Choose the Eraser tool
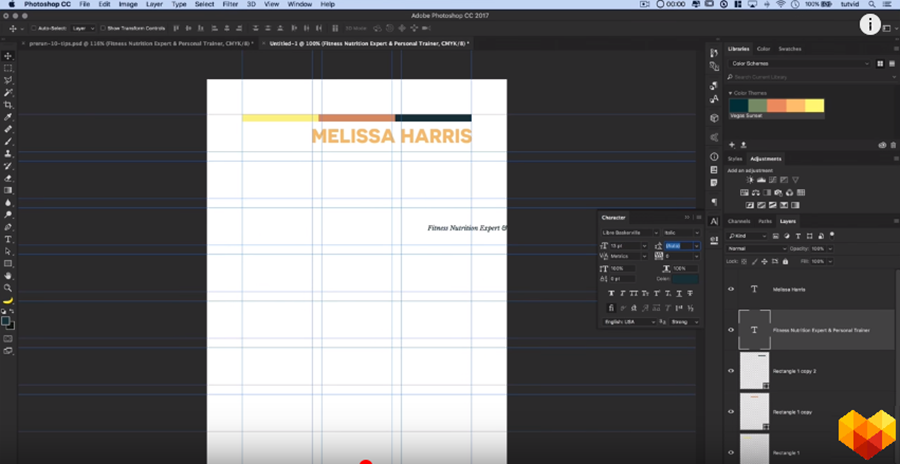Image resolution: width=900 pixels, height=464 pixels. click(8, 178)
